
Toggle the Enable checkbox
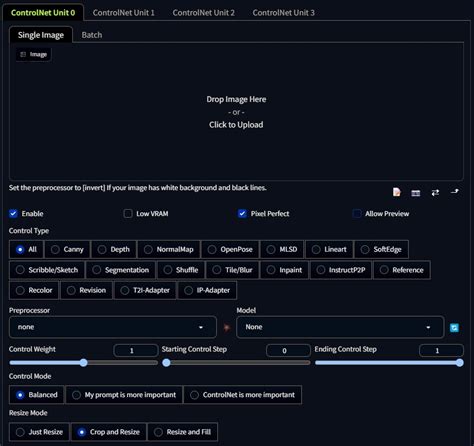click(x=13, y=213)
